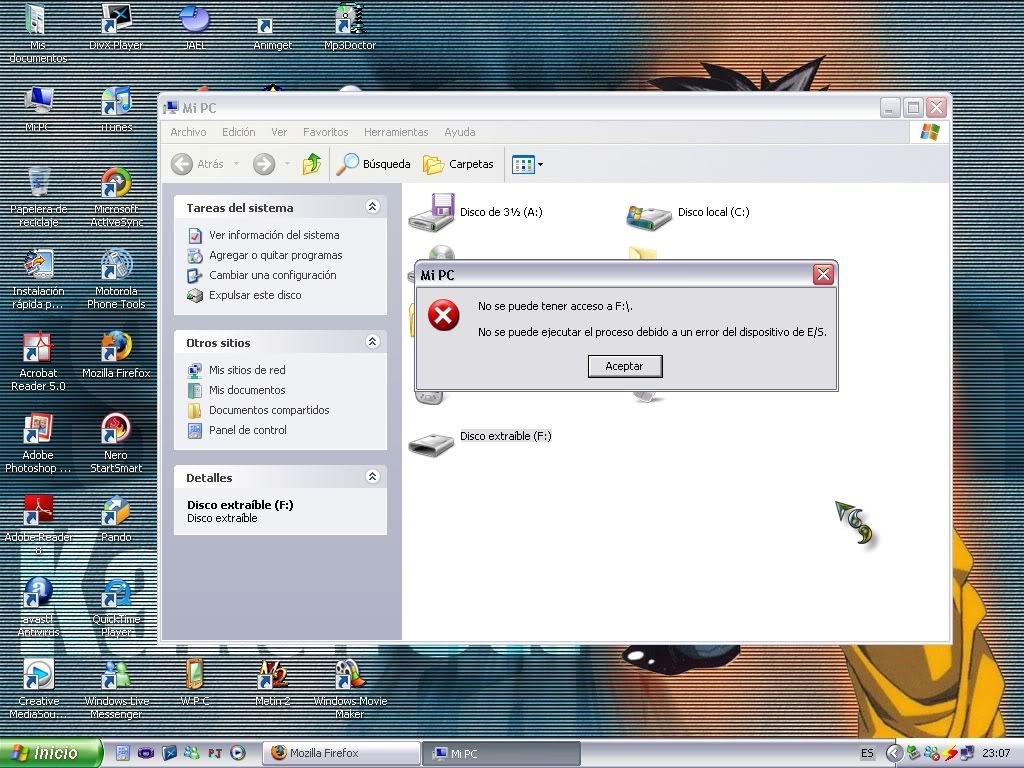Select Disco extraíble (F:) drive icon
The height and width of the screenshot is (768, 1024).
432,441
